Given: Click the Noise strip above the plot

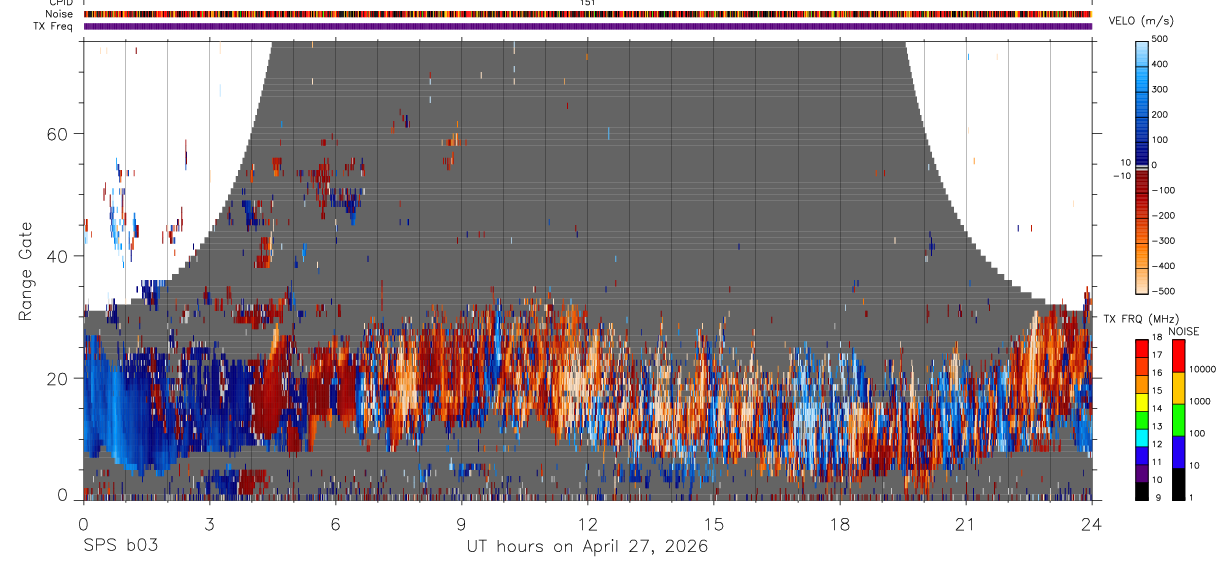Looking at the screenshot, I should coord(588,14).
